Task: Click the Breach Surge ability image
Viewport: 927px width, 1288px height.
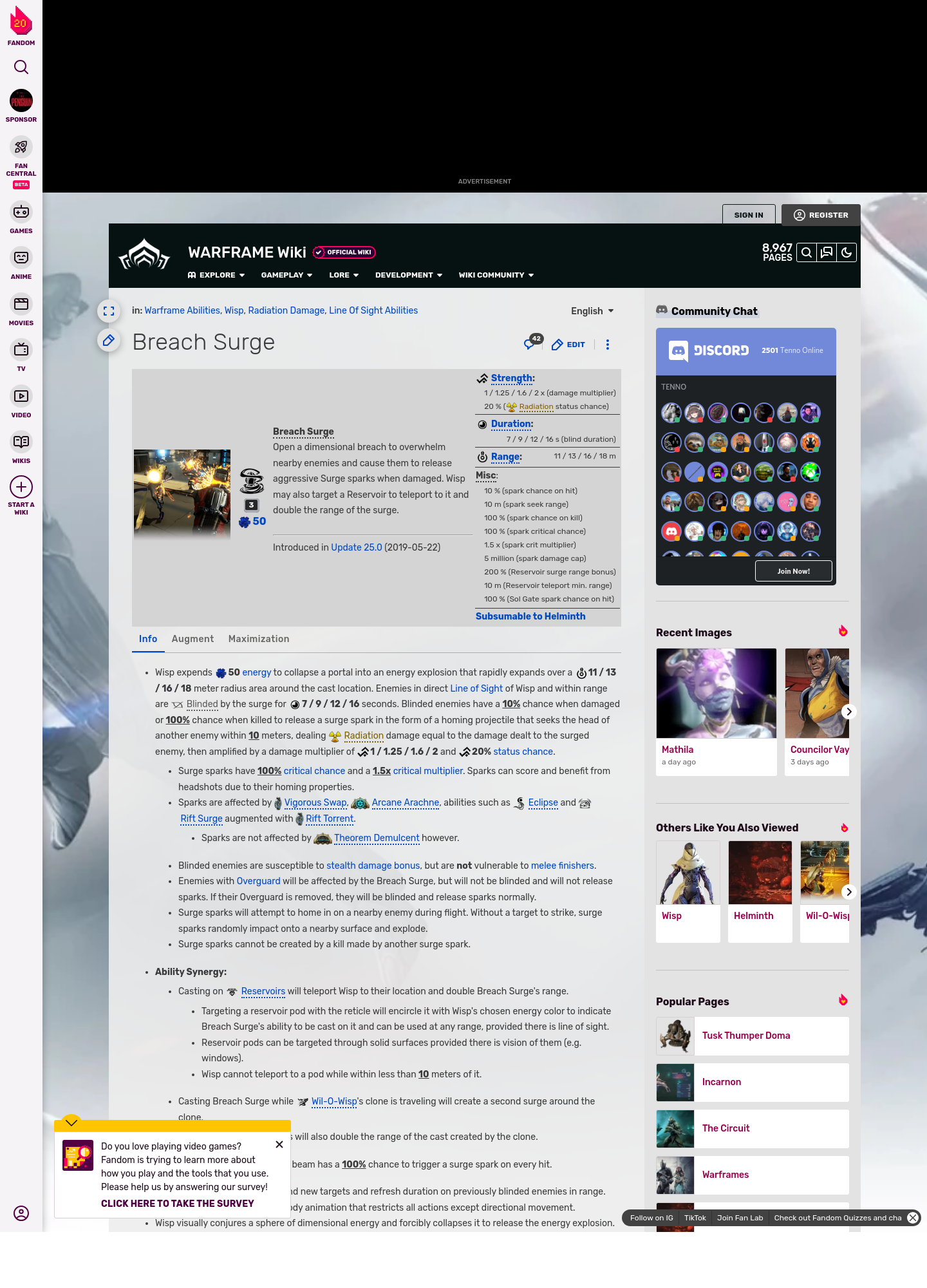Action: 182,493
